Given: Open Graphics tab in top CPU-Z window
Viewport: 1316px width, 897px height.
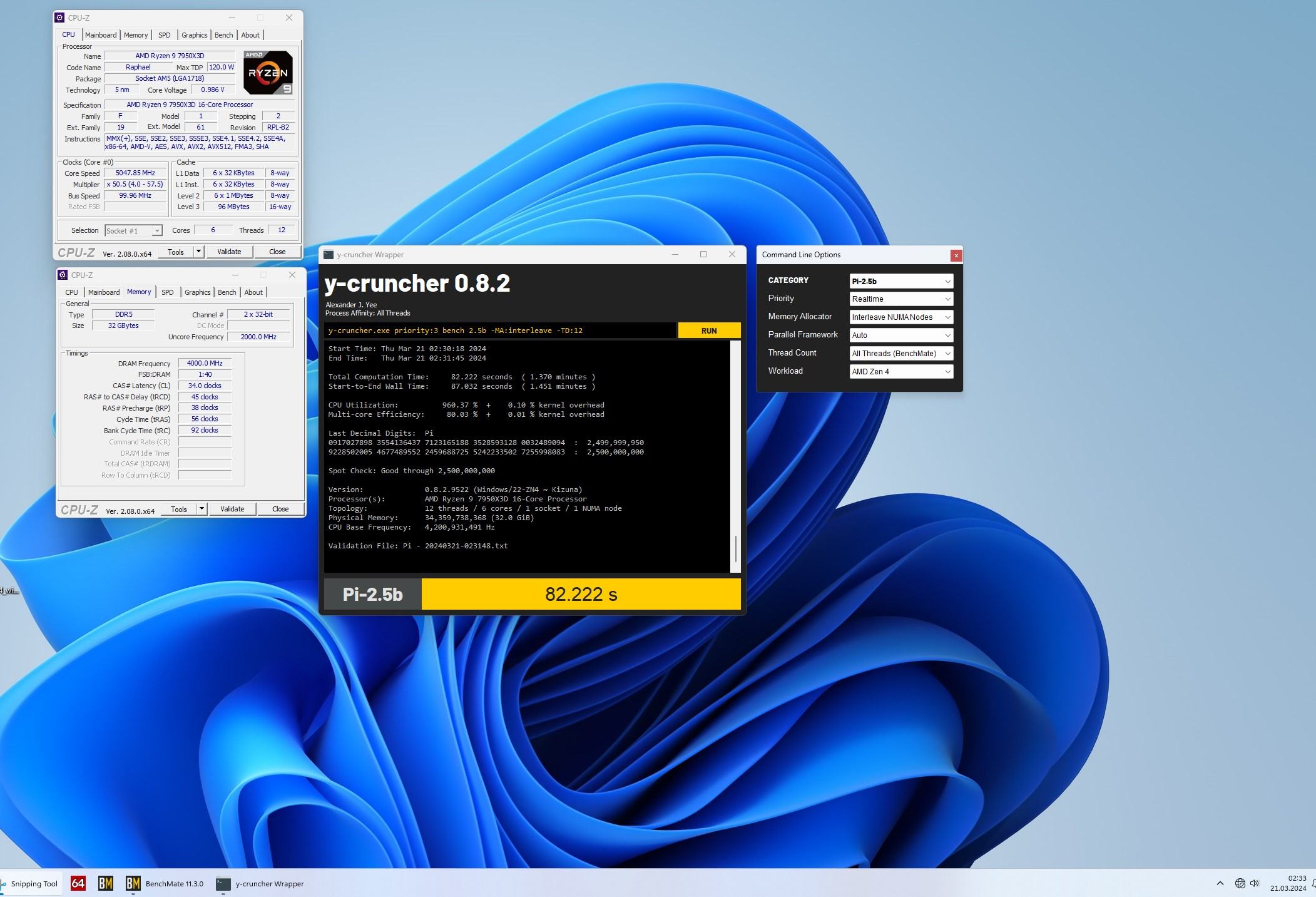Looking at the screenshot, I should point(195,35).
